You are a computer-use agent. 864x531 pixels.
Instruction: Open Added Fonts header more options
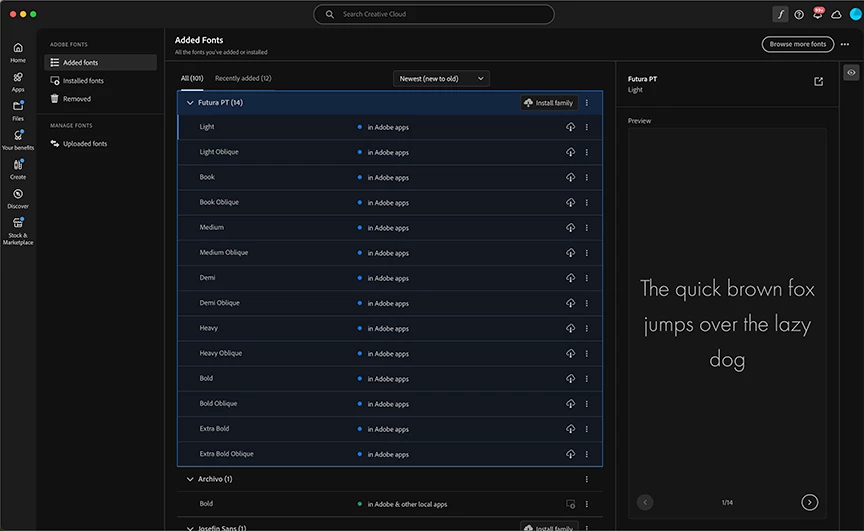pyautogui.click(x=845, y=44)
